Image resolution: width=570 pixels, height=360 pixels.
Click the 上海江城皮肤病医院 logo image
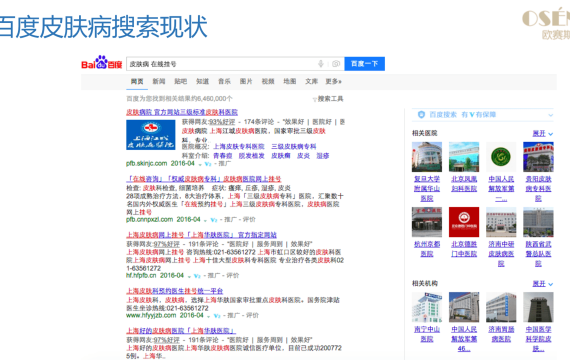150,135
